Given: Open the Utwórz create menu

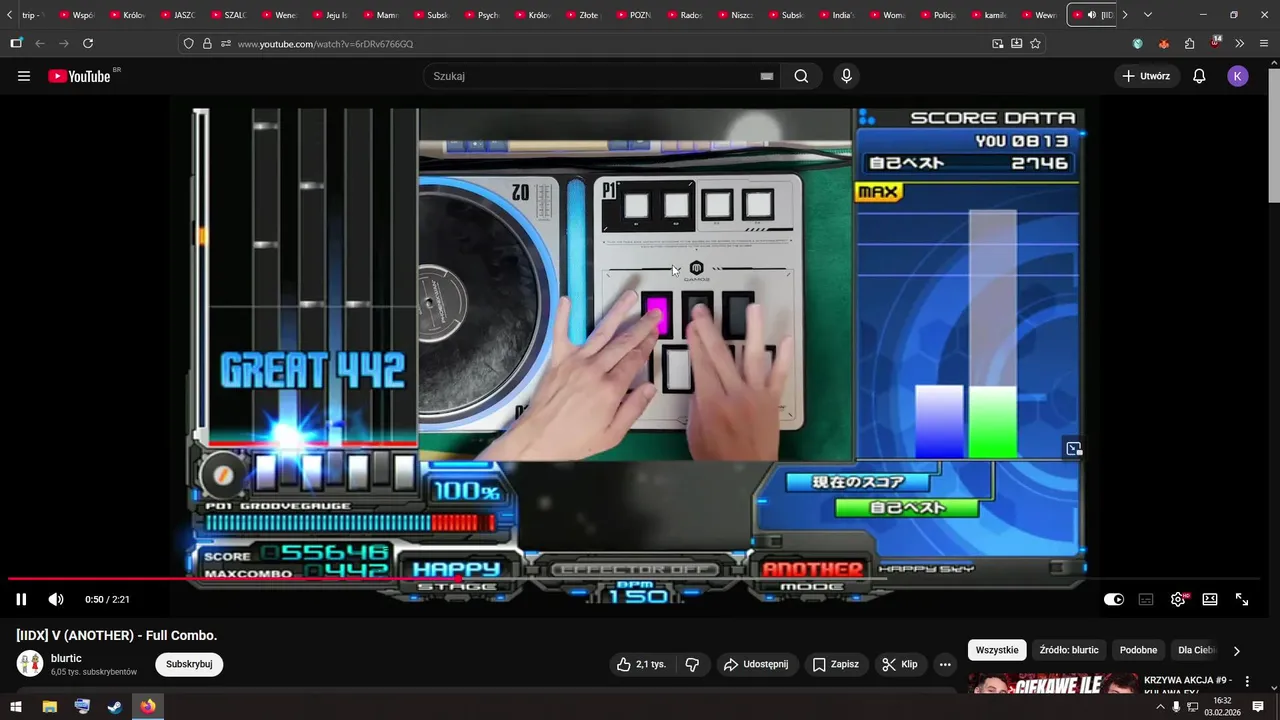Looking at the screenshot, I should click(1146, 76).
